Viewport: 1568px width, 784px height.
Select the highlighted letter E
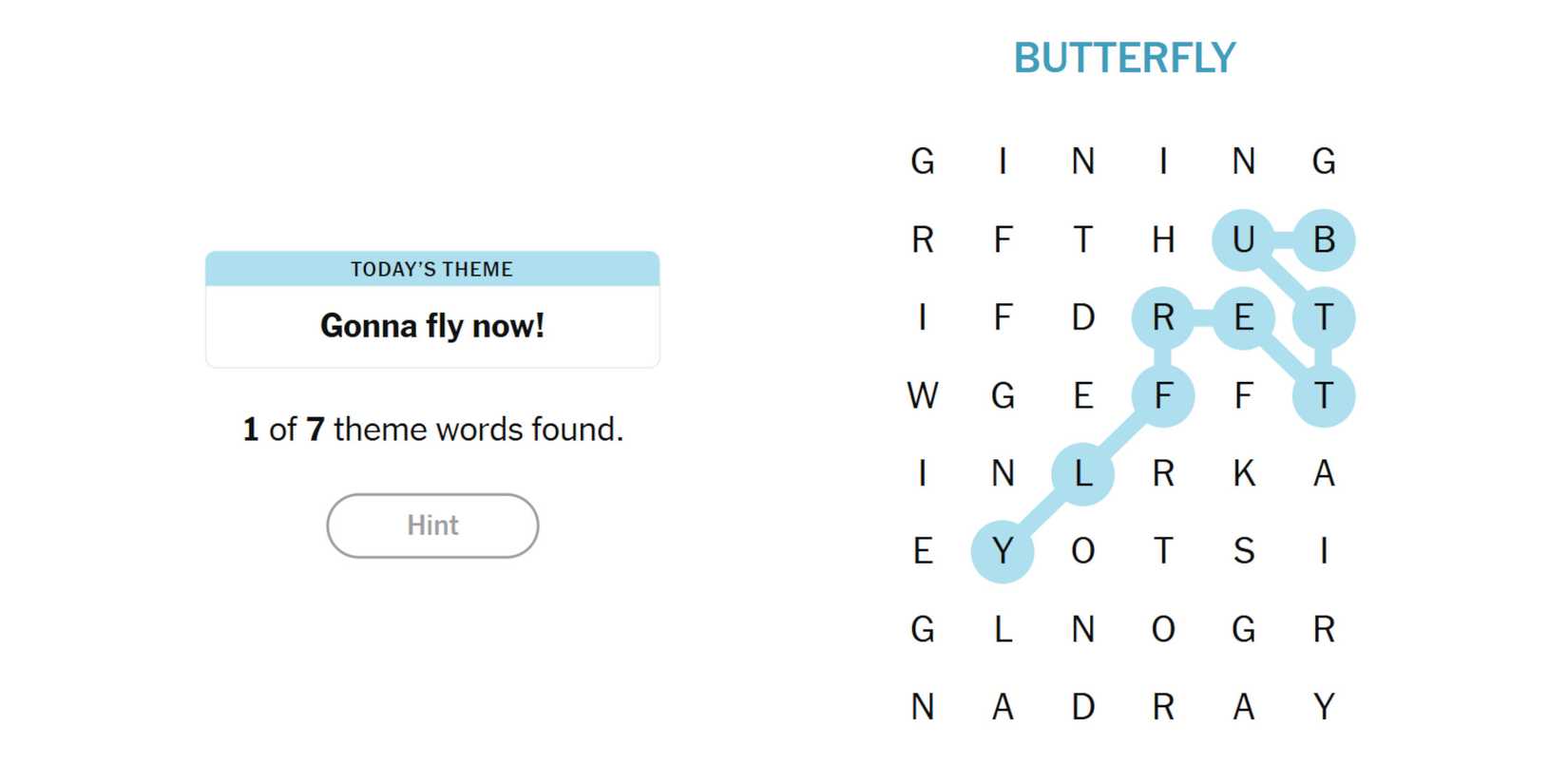(x=1243, y=317)
